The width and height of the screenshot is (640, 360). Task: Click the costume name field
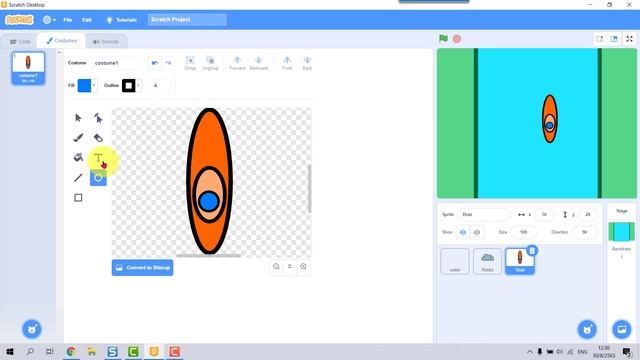tap(116, 63)
